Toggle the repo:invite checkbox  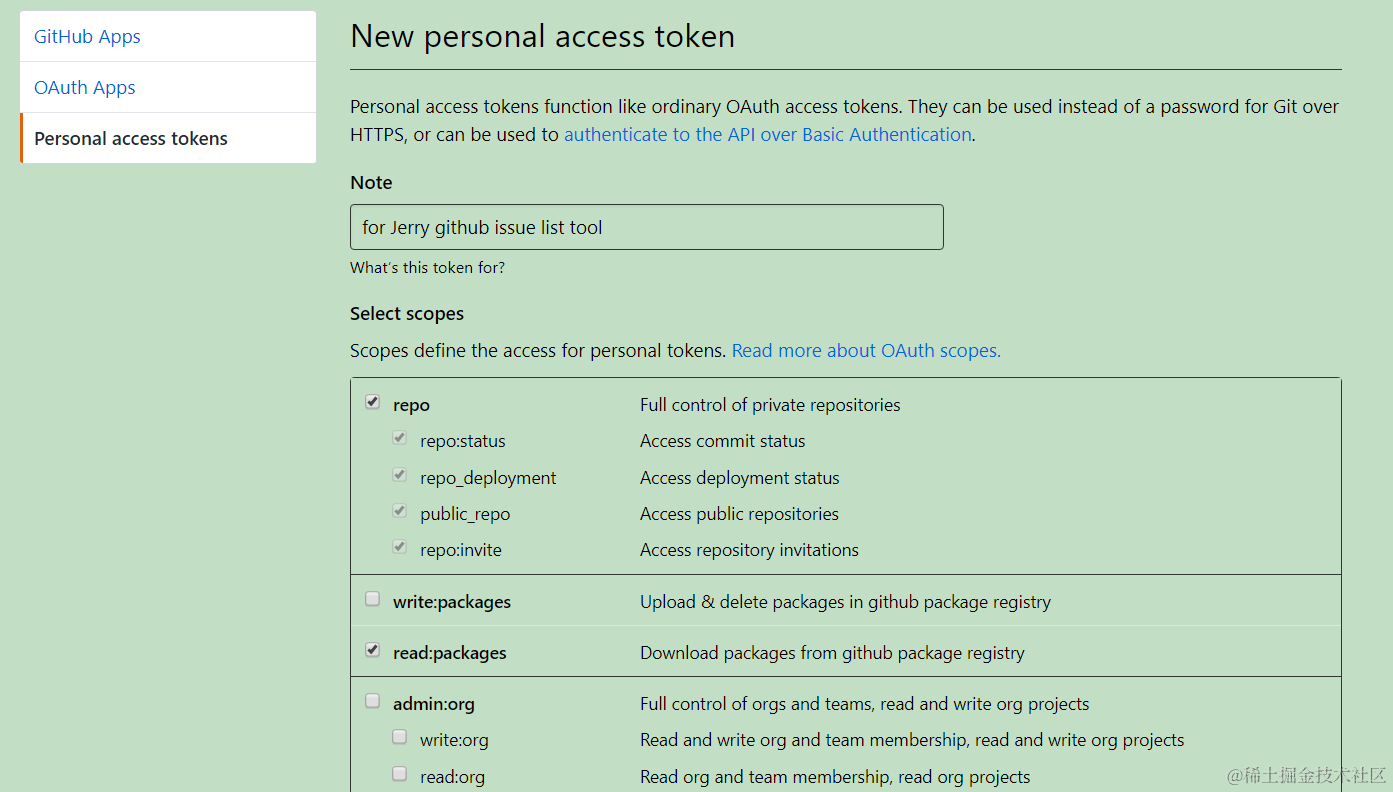pos(400,547)
